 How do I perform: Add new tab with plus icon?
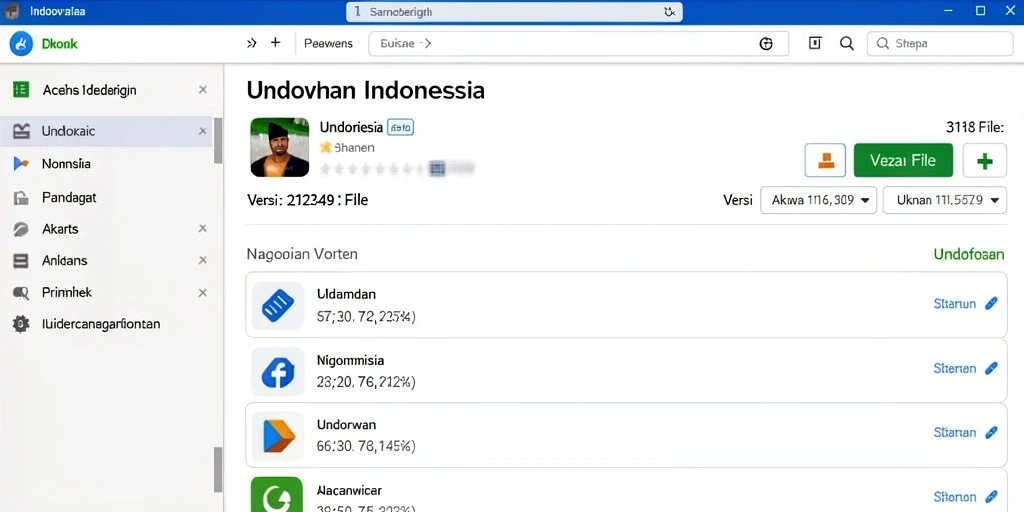click(276, 43)
